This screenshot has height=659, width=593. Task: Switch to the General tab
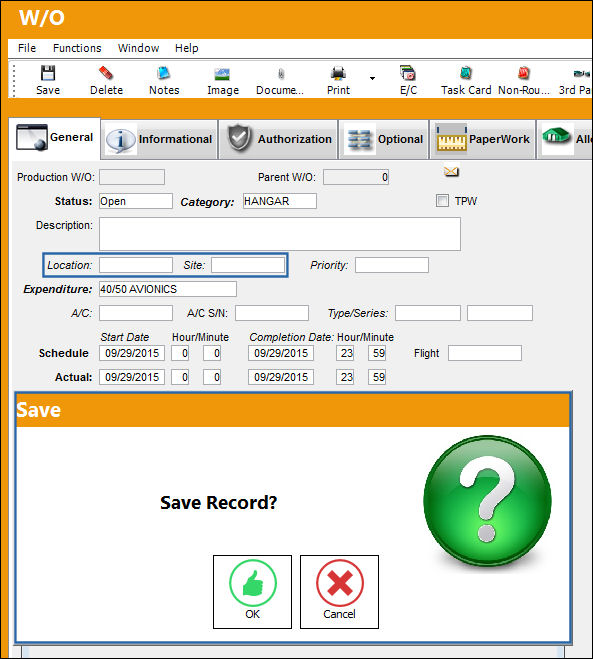click(x=55, y=138)
